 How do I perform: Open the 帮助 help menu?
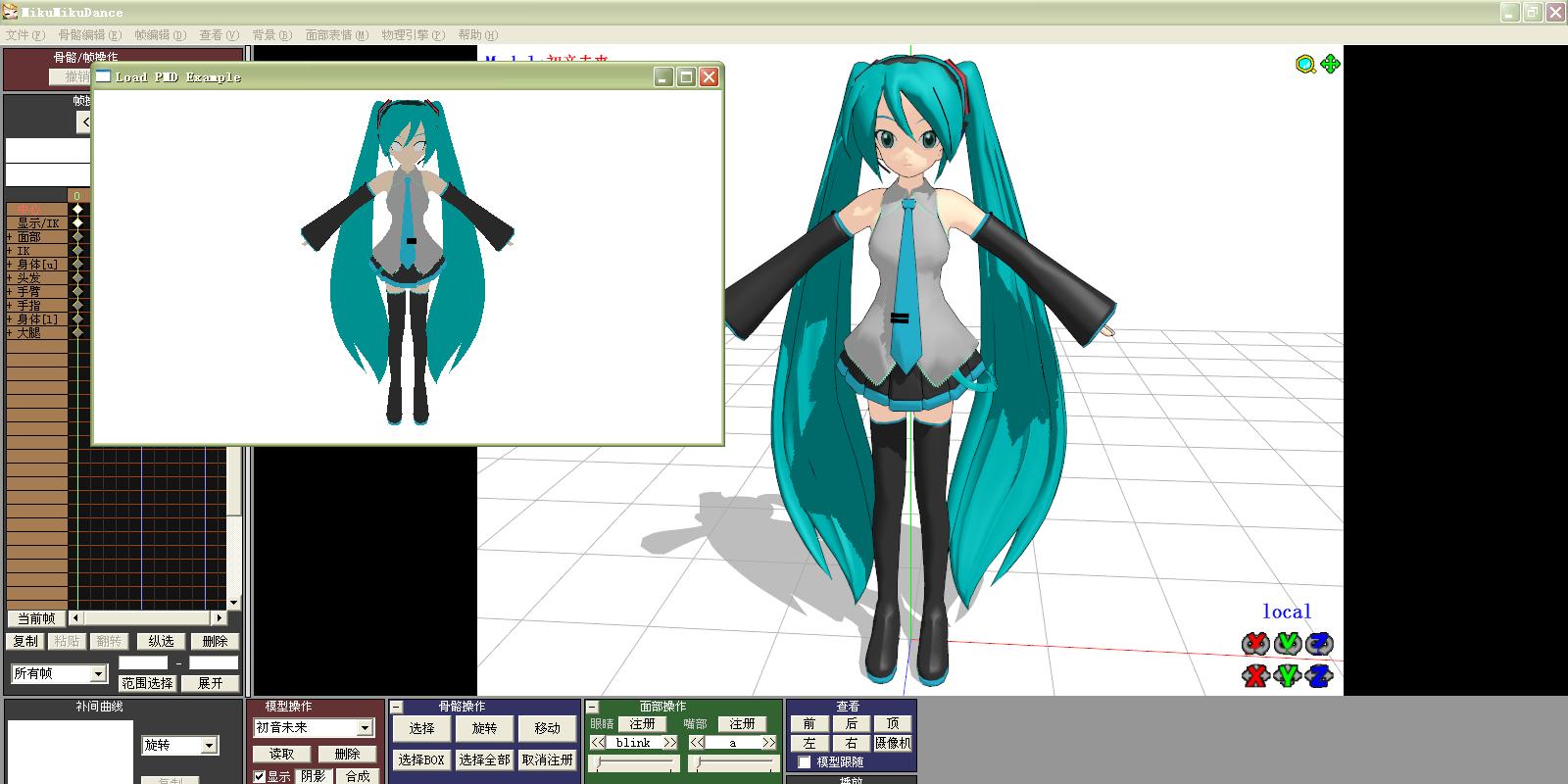click(478, 34)
